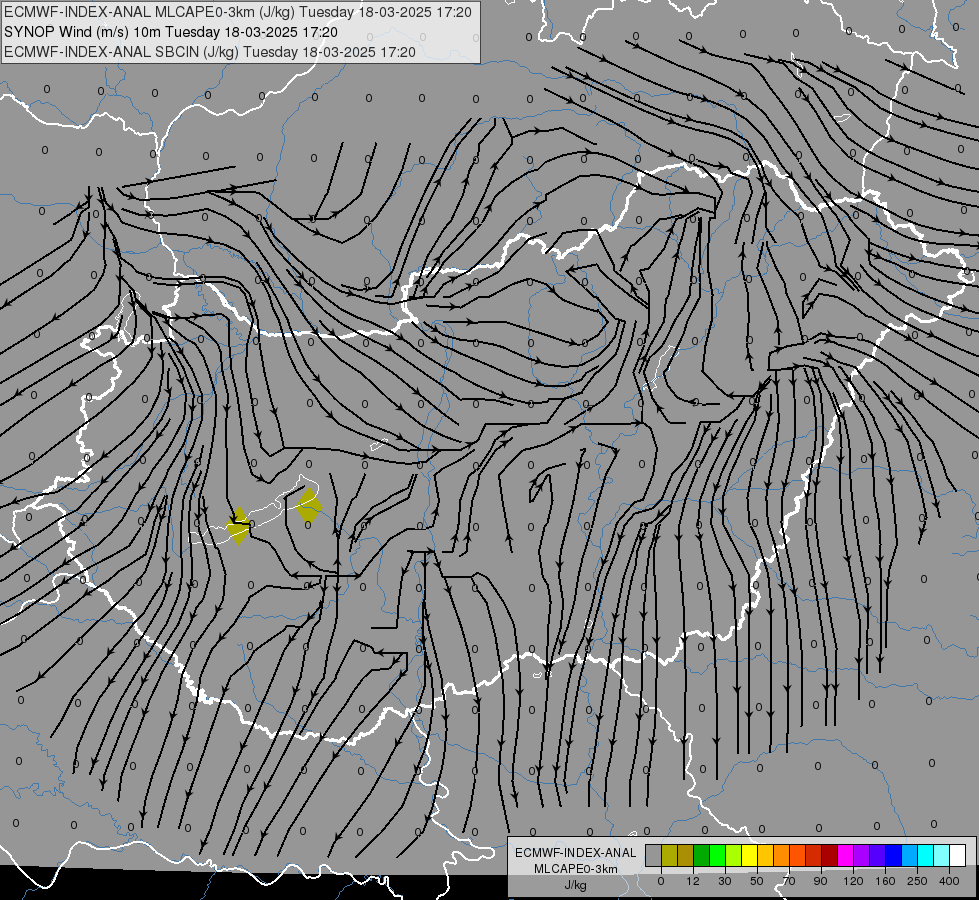The image size is (979, 900).
Task: Pick the dark red legend swatch
Action: point(830,856)
